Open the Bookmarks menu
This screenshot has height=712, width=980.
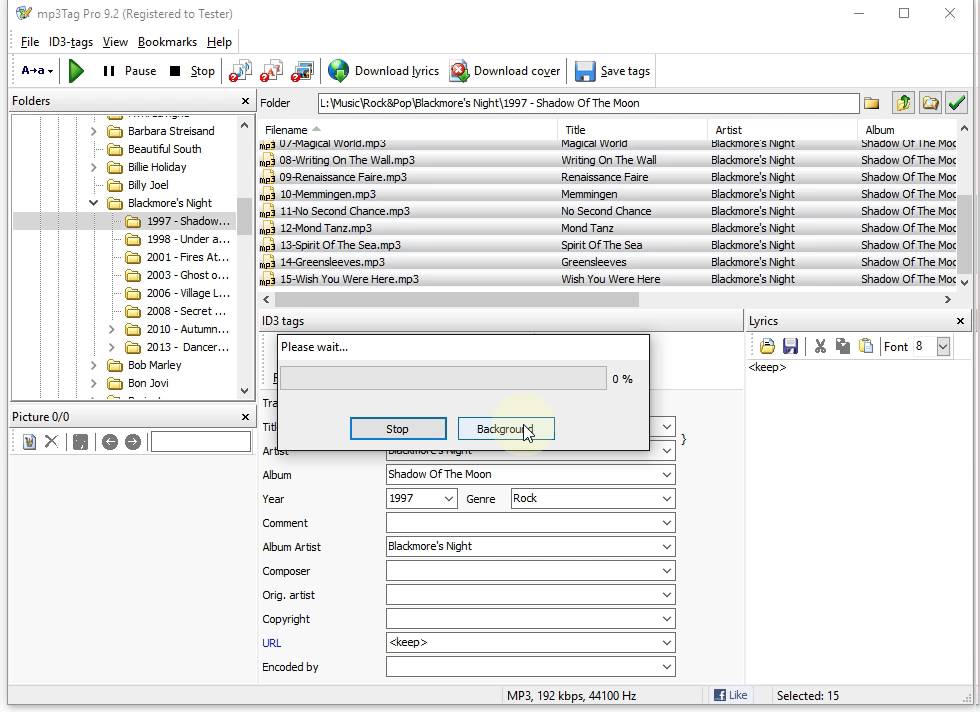167,42
